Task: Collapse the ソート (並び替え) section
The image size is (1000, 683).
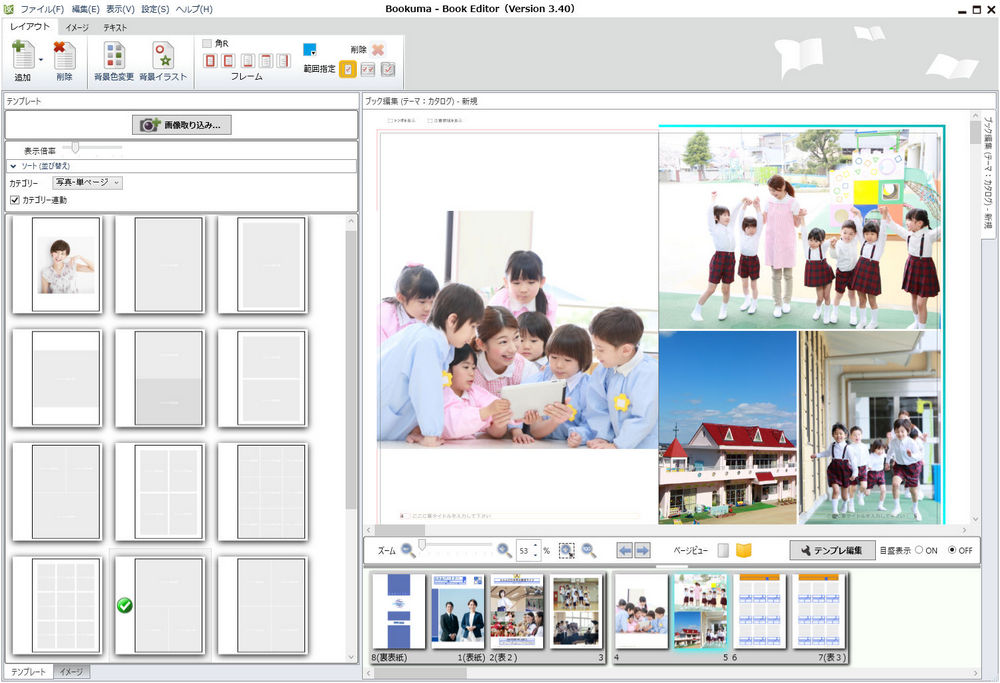Action: click(x=13, y=166)
